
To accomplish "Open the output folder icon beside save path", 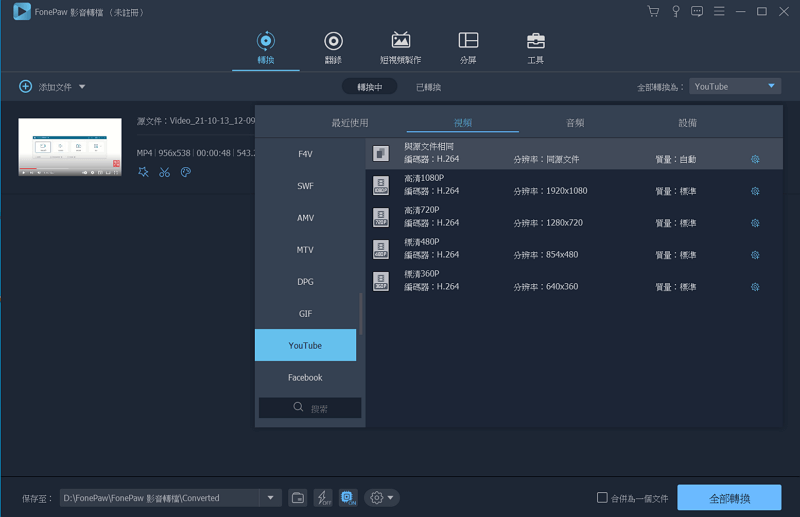I will coord(297,498).
